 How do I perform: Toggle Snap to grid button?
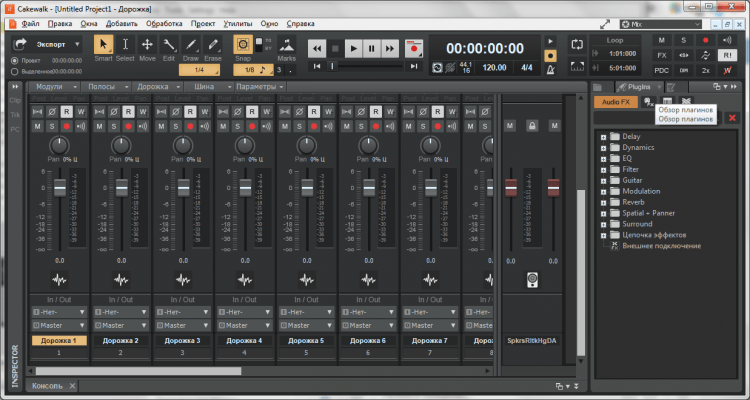point(242,45)
